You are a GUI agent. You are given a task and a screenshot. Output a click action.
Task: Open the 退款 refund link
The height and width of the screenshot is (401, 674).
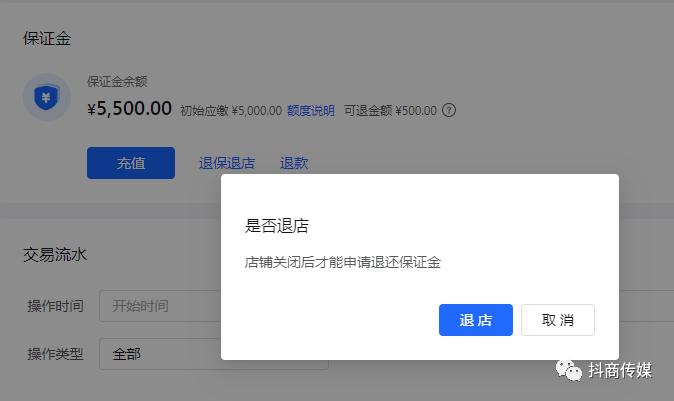click(294, 163)
